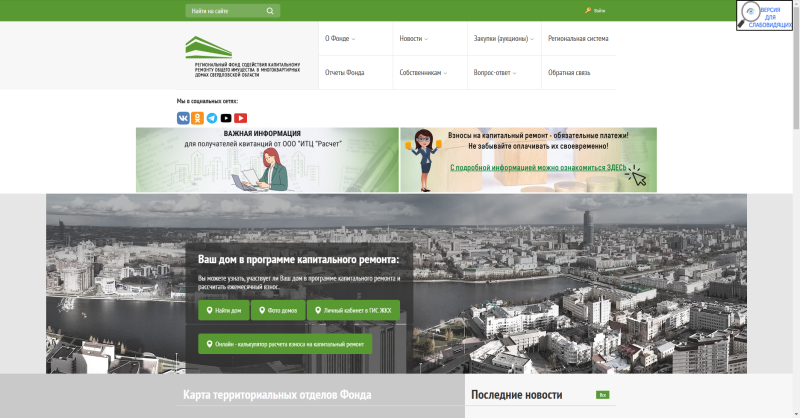Click the map pin in Найти дом
This screenshot has height=418, width=800.
(x=209, y=310)
